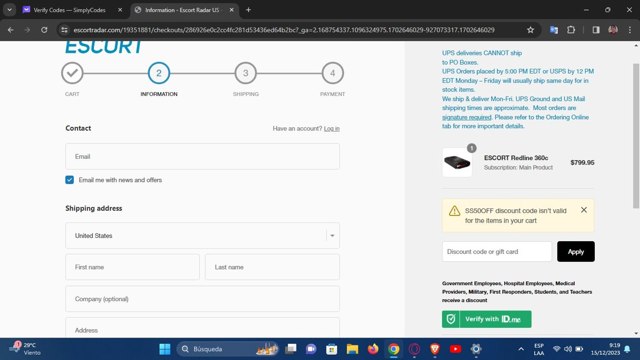Dismiss the SS50OFF invalid code warning
The width and height of the screenshot is (640, 360).
point(584,210)
